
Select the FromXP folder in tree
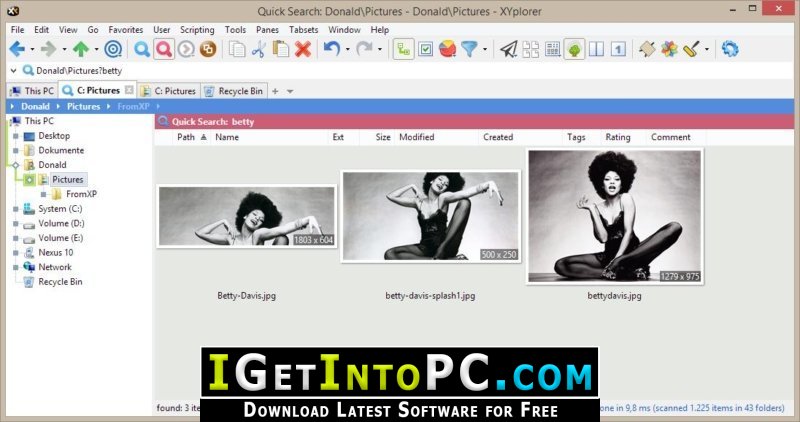coord(81,194)
